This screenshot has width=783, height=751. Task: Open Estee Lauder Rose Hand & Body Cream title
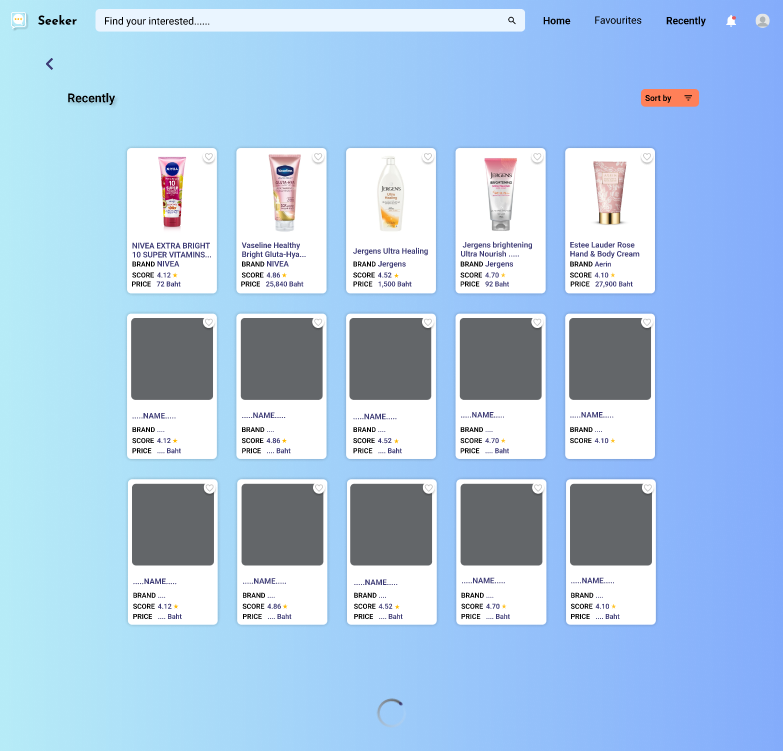click(604, 250)
